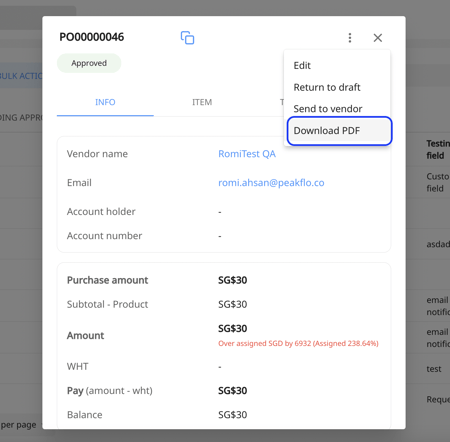The height and width of the screenshot is (442, 450).
Task: Close the purchase order dialog
Action: (x=378, y=38)
